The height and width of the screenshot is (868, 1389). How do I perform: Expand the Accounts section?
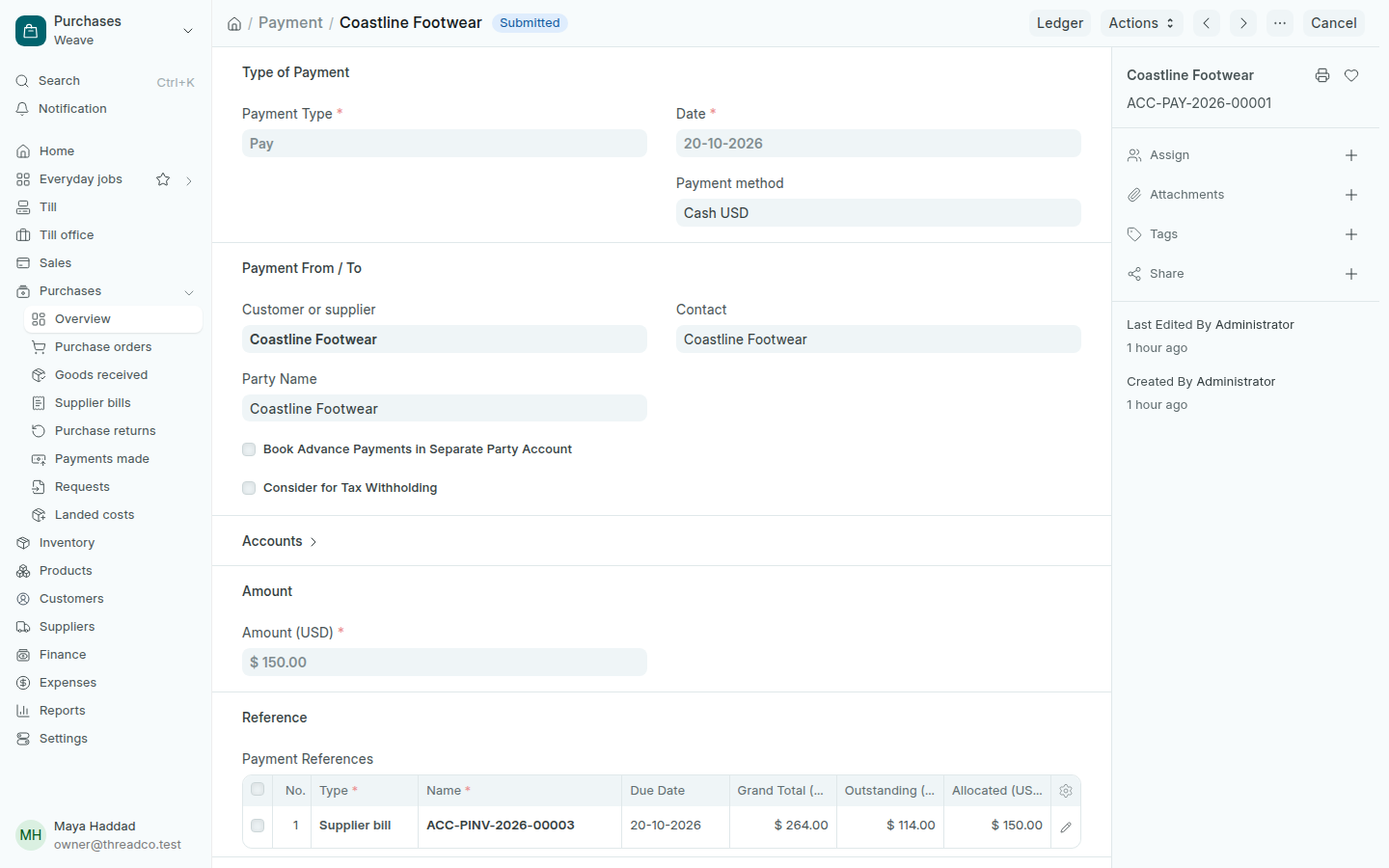tap(280, 541)
